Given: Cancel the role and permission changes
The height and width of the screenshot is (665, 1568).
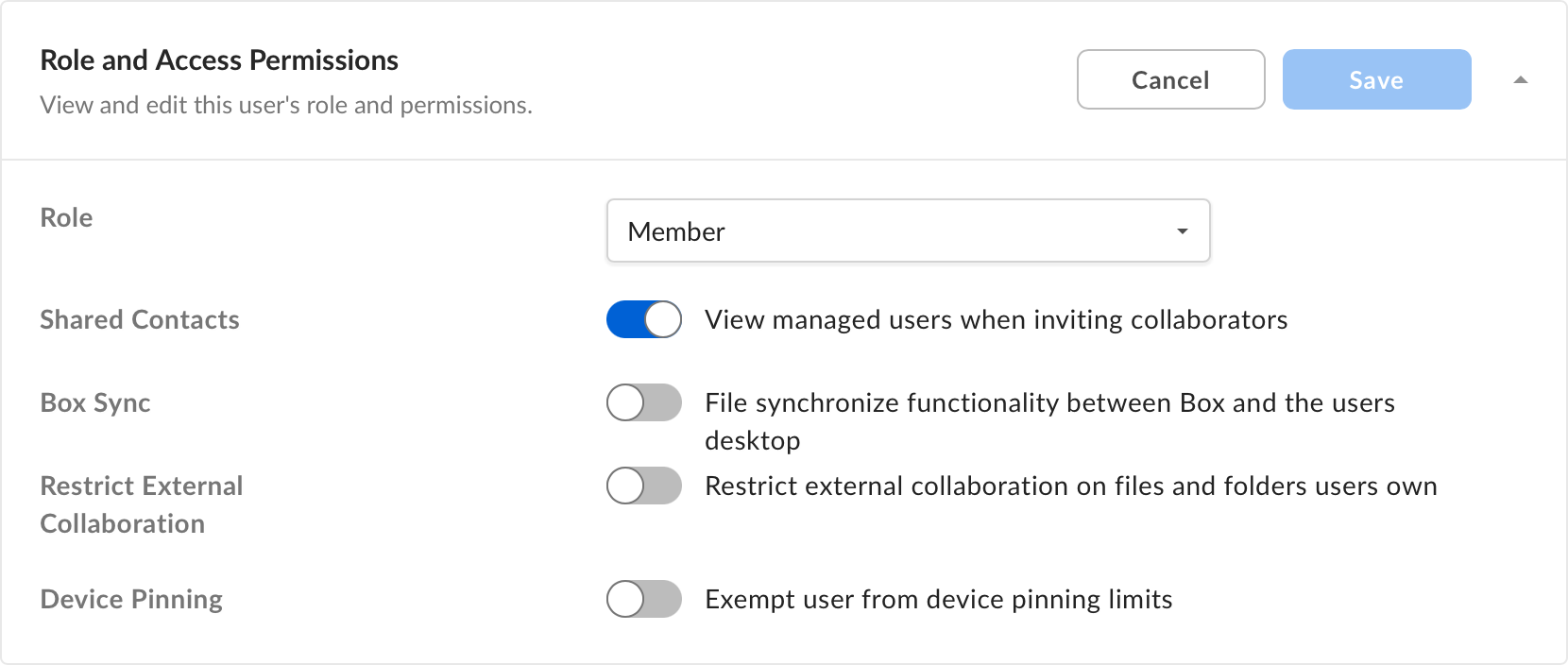Looking at the screenshot, I should coord(1170,79).
